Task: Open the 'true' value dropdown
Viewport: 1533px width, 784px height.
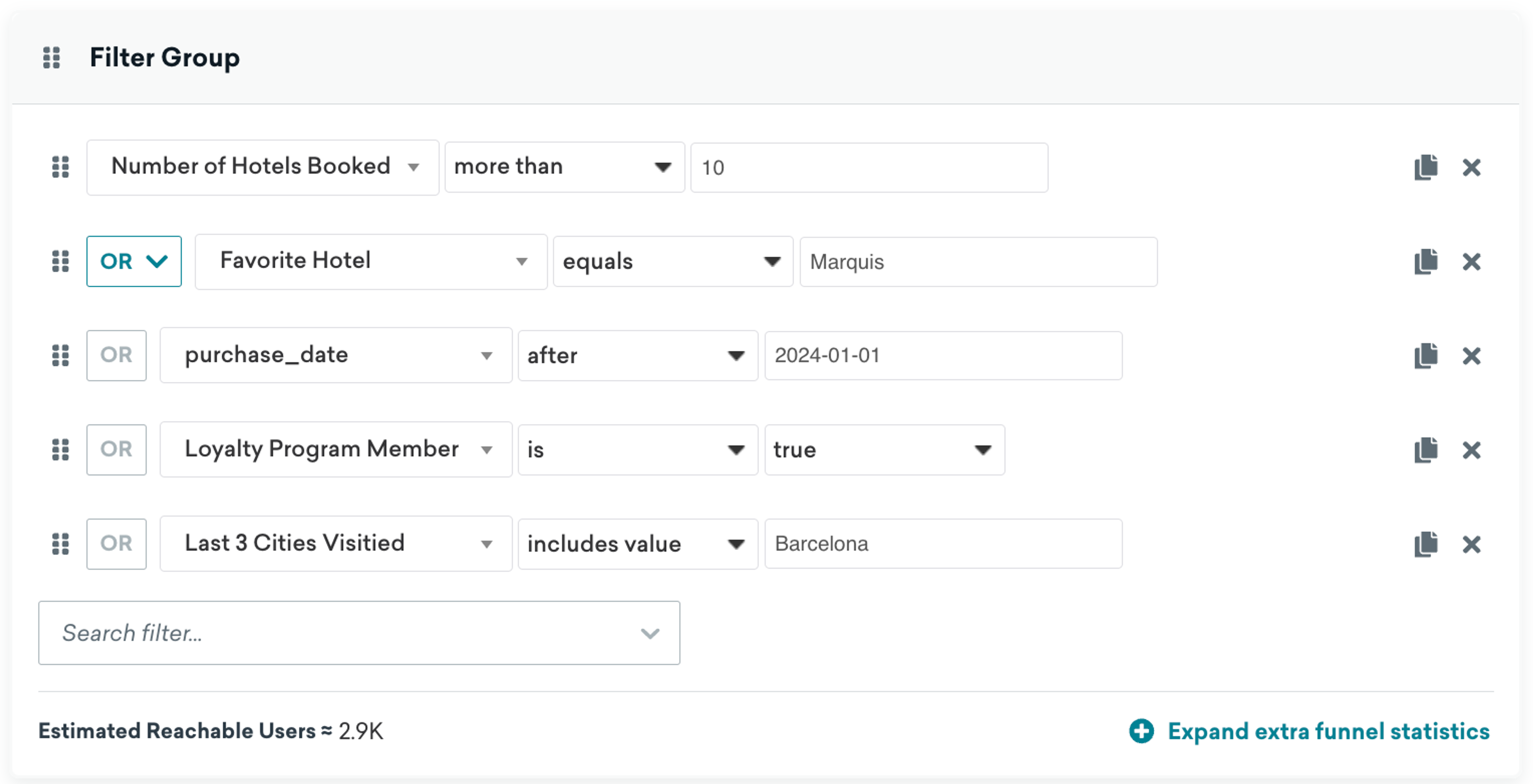Action: 884,450
